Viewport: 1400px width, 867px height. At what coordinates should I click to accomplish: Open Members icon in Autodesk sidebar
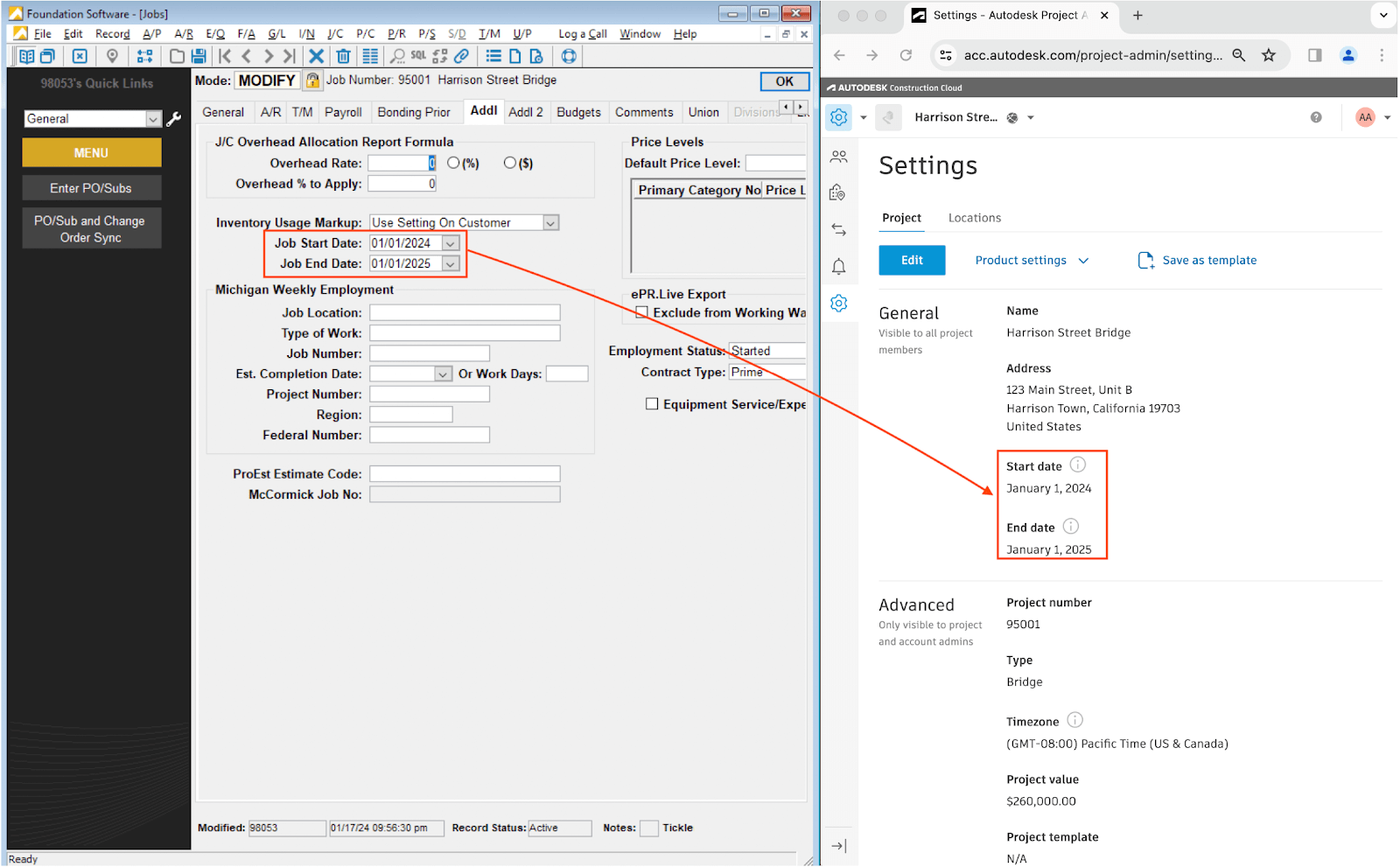point(839,157)
